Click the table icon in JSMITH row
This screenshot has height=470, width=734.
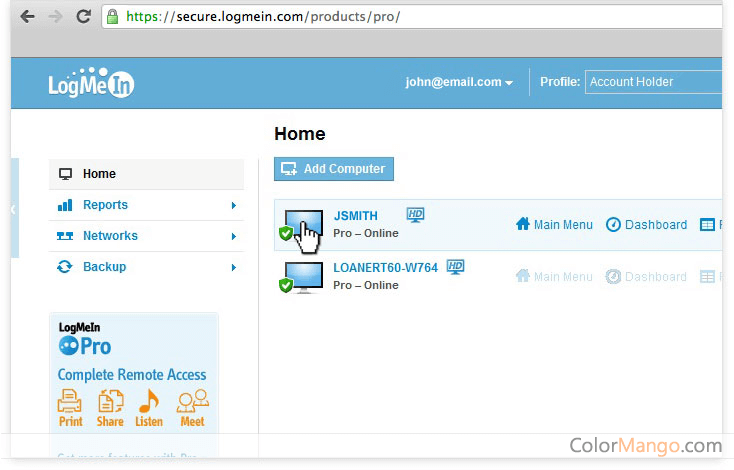(x=707, y=225)
